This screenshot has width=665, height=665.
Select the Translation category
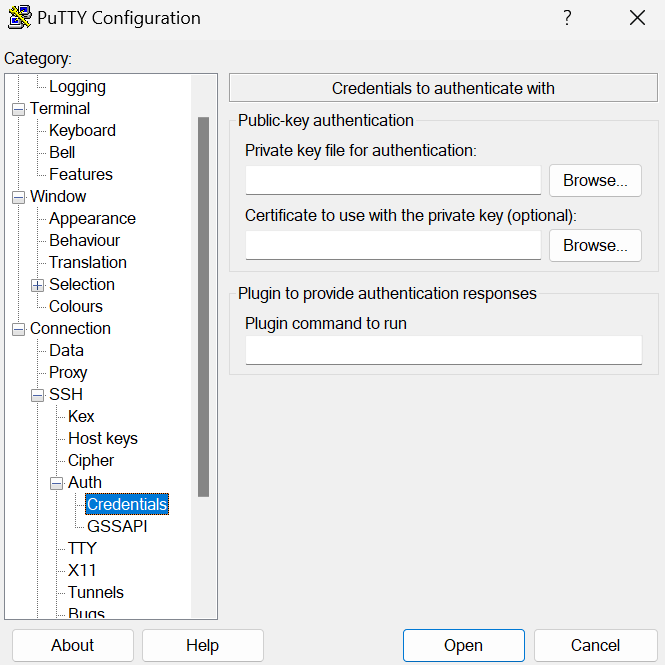pos(88,263)
